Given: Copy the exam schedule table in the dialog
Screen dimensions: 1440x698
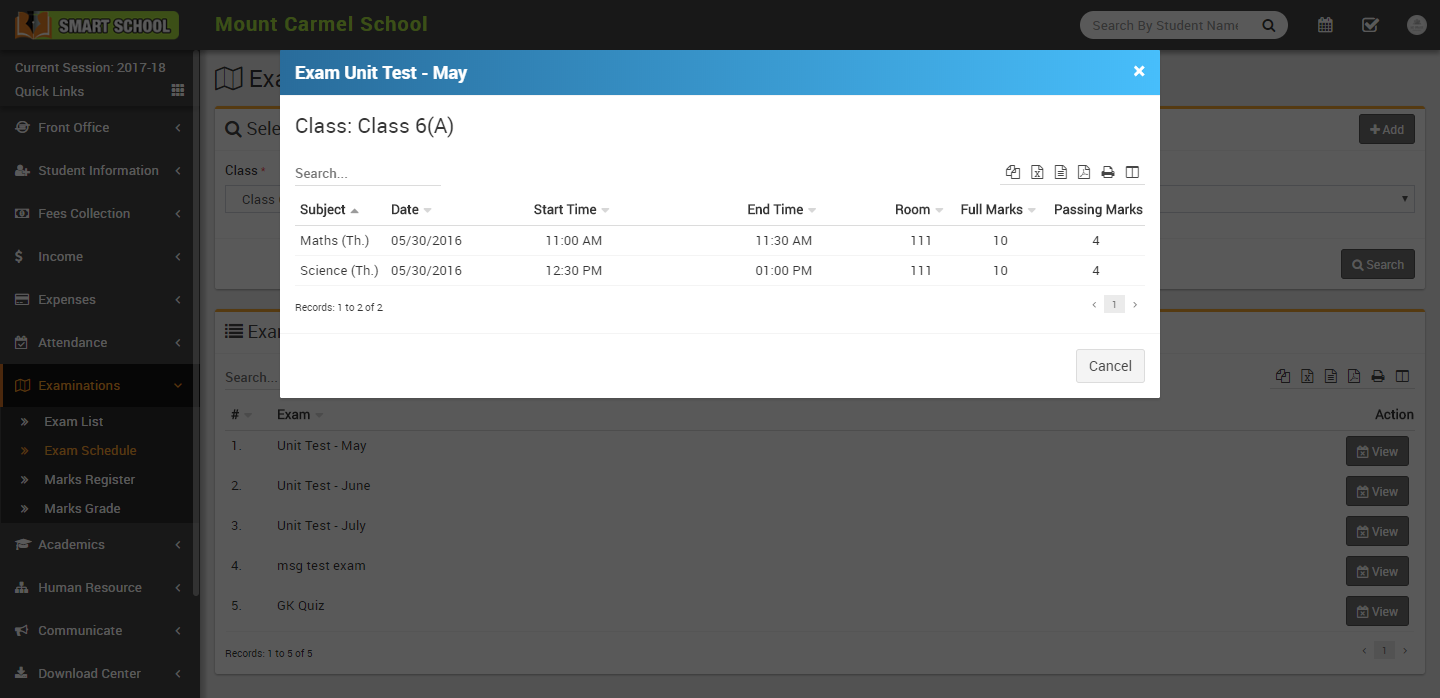Looking at the screenshot, I should point(1013,172).
